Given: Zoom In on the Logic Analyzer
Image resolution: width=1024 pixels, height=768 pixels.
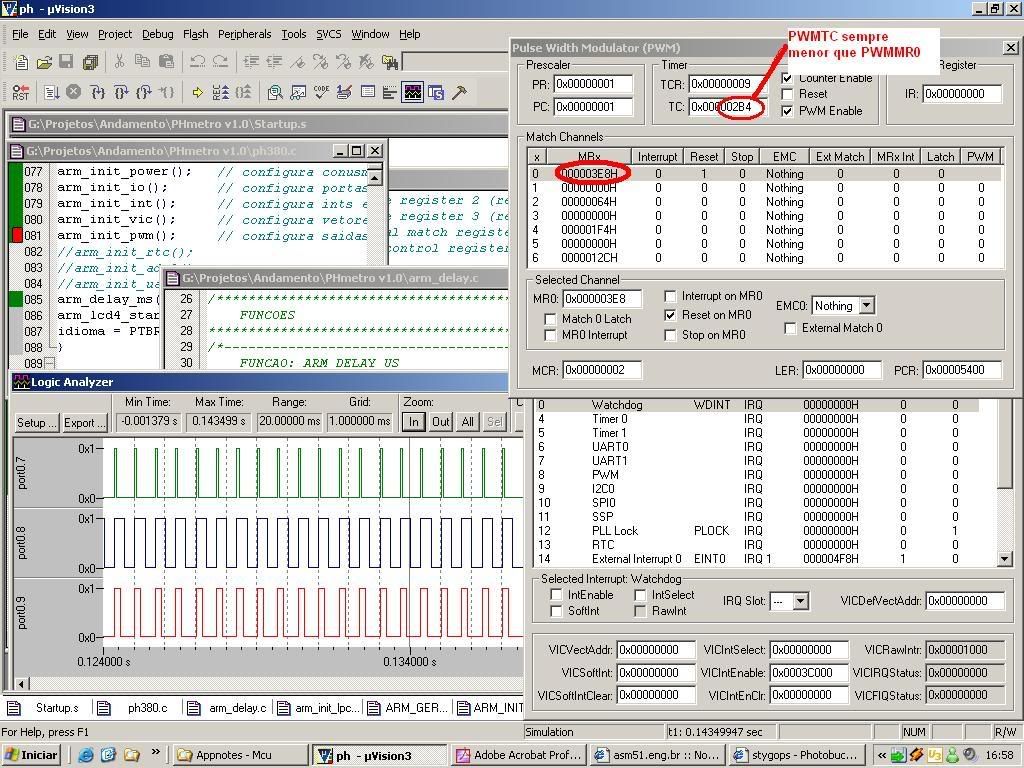Looking at the screenshot, I should click(x=413, y=422).
